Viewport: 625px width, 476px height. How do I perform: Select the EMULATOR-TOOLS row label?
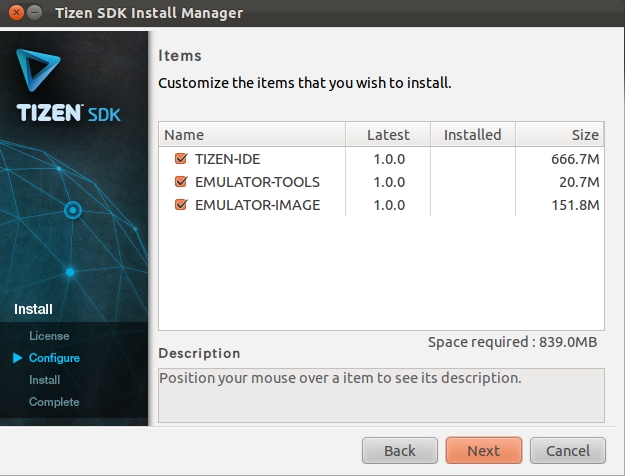click(257, 182)
